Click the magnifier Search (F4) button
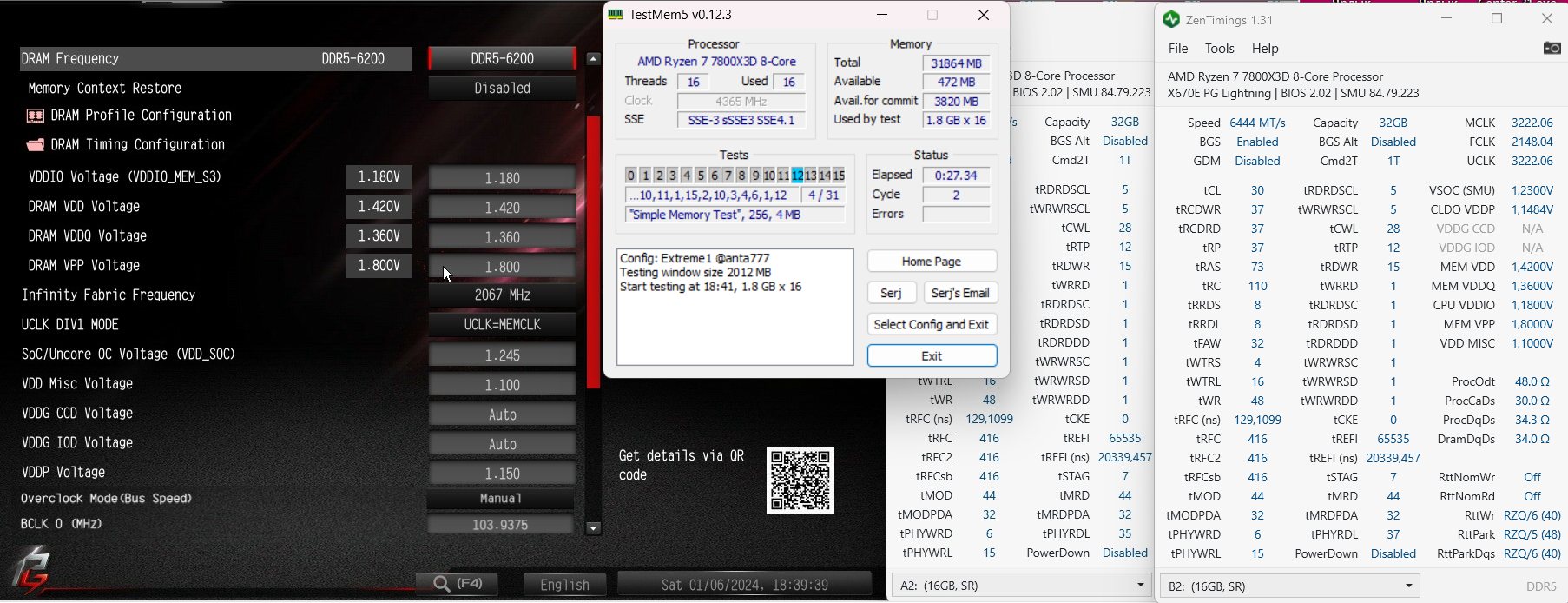1568x603 pixels. click(457, 584)
